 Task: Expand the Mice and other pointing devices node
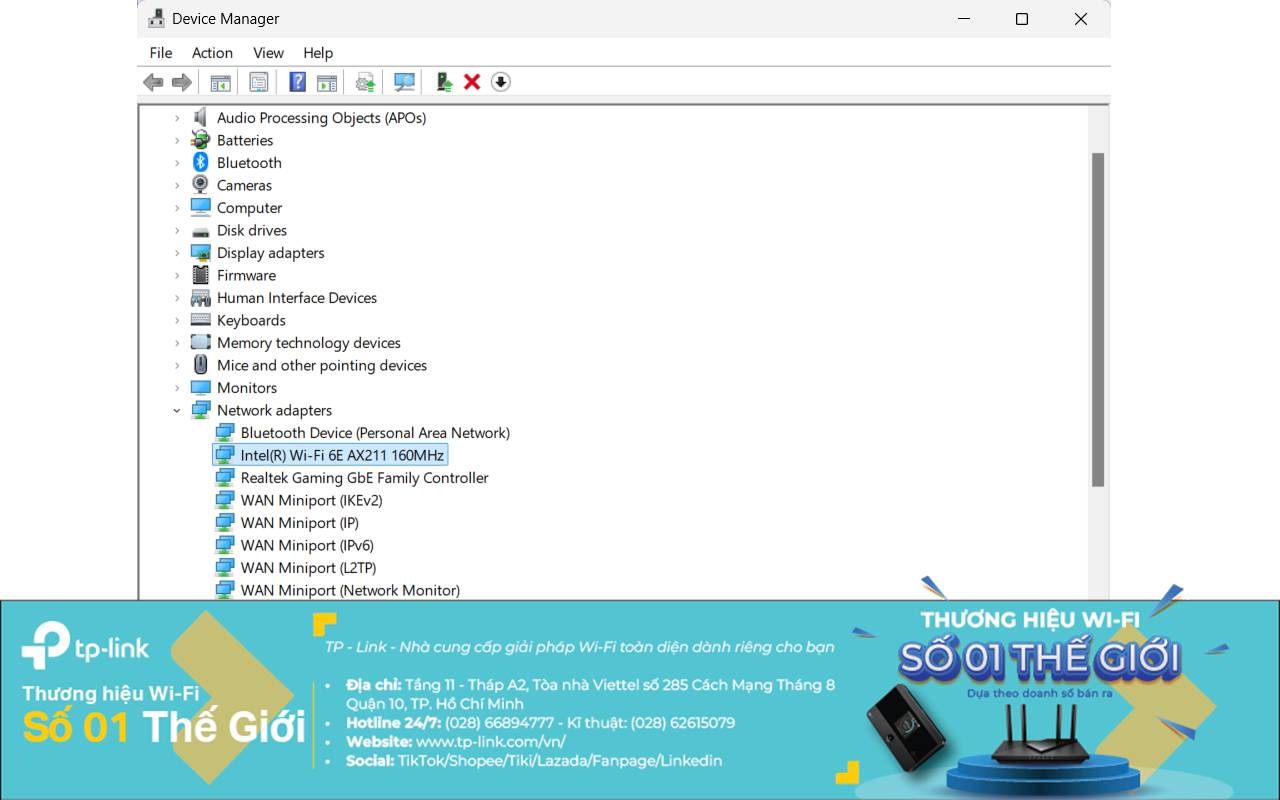click(x=177, y=365)
